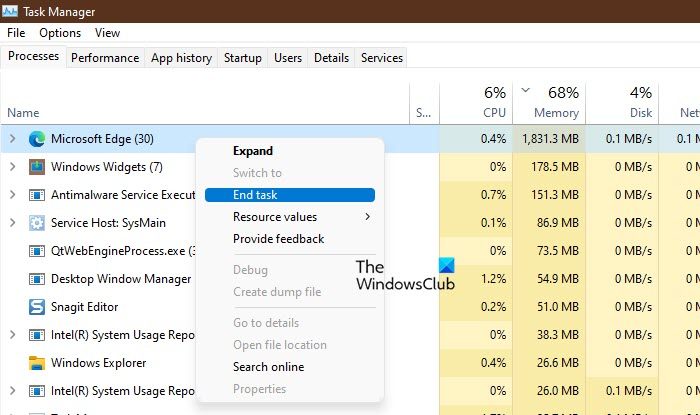Screen dimensions: 700x415
Task: Click the 54.9 MB memory value
Action: tap(558, 279)
